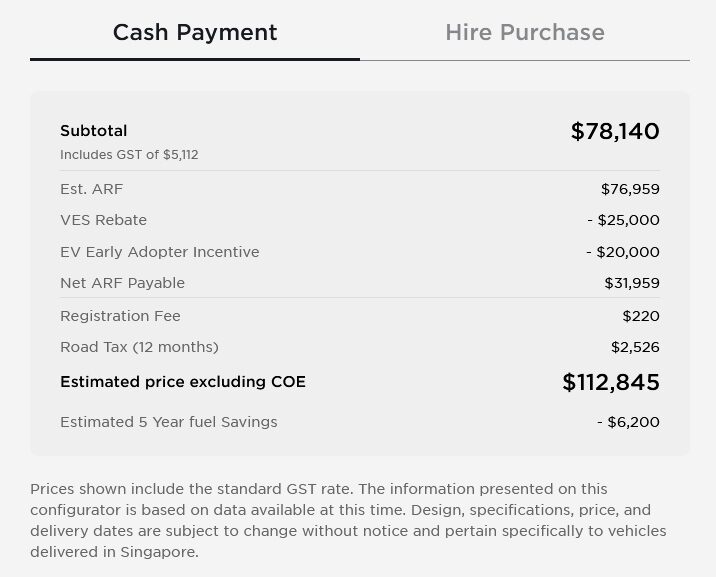
Task: Click Estimated price excluding COE label
Action: point(183,382)
